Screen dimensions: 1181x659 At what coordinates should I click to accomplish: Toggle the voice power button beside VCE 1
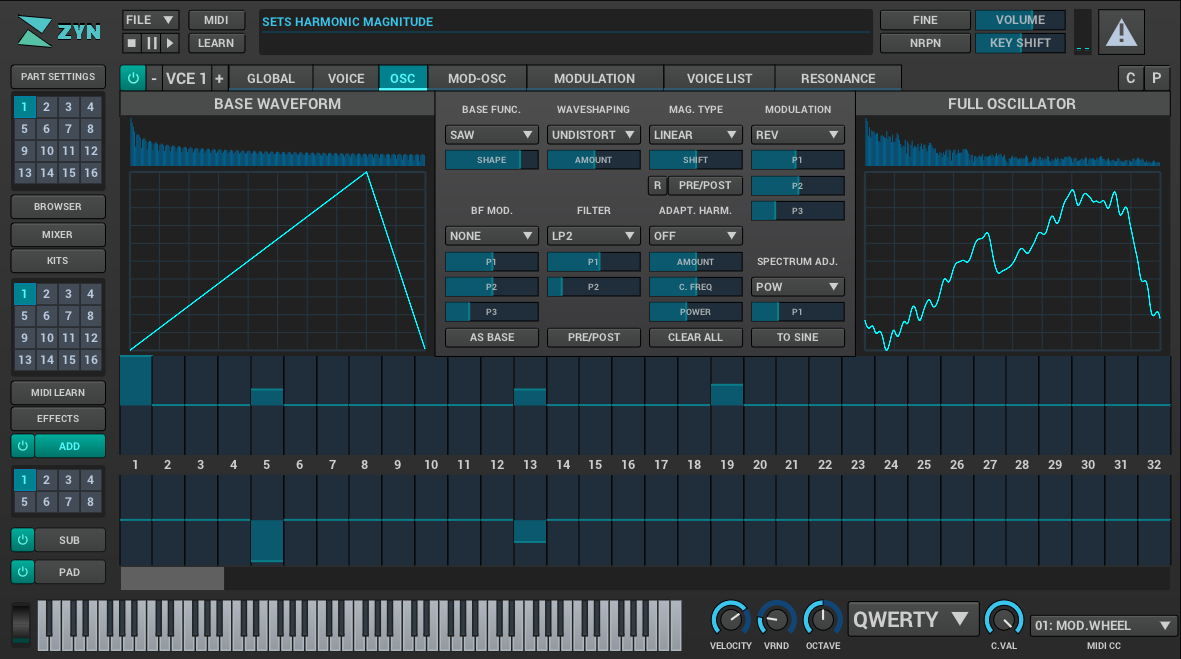click(132, 79)
